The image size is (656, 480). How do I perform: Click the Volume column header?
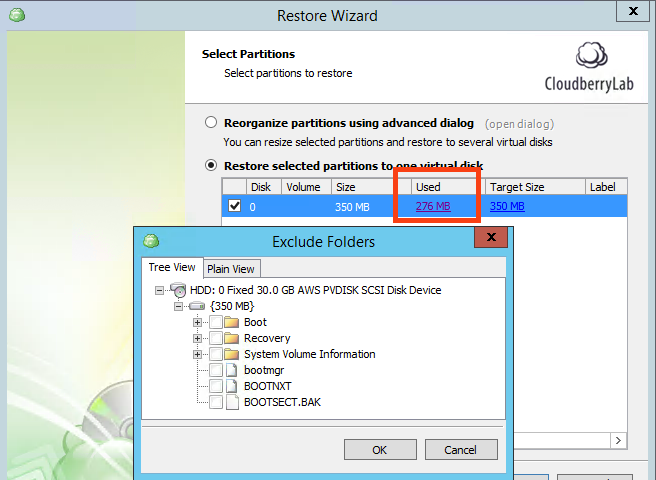pyautogui.click(x=306, y=187)
